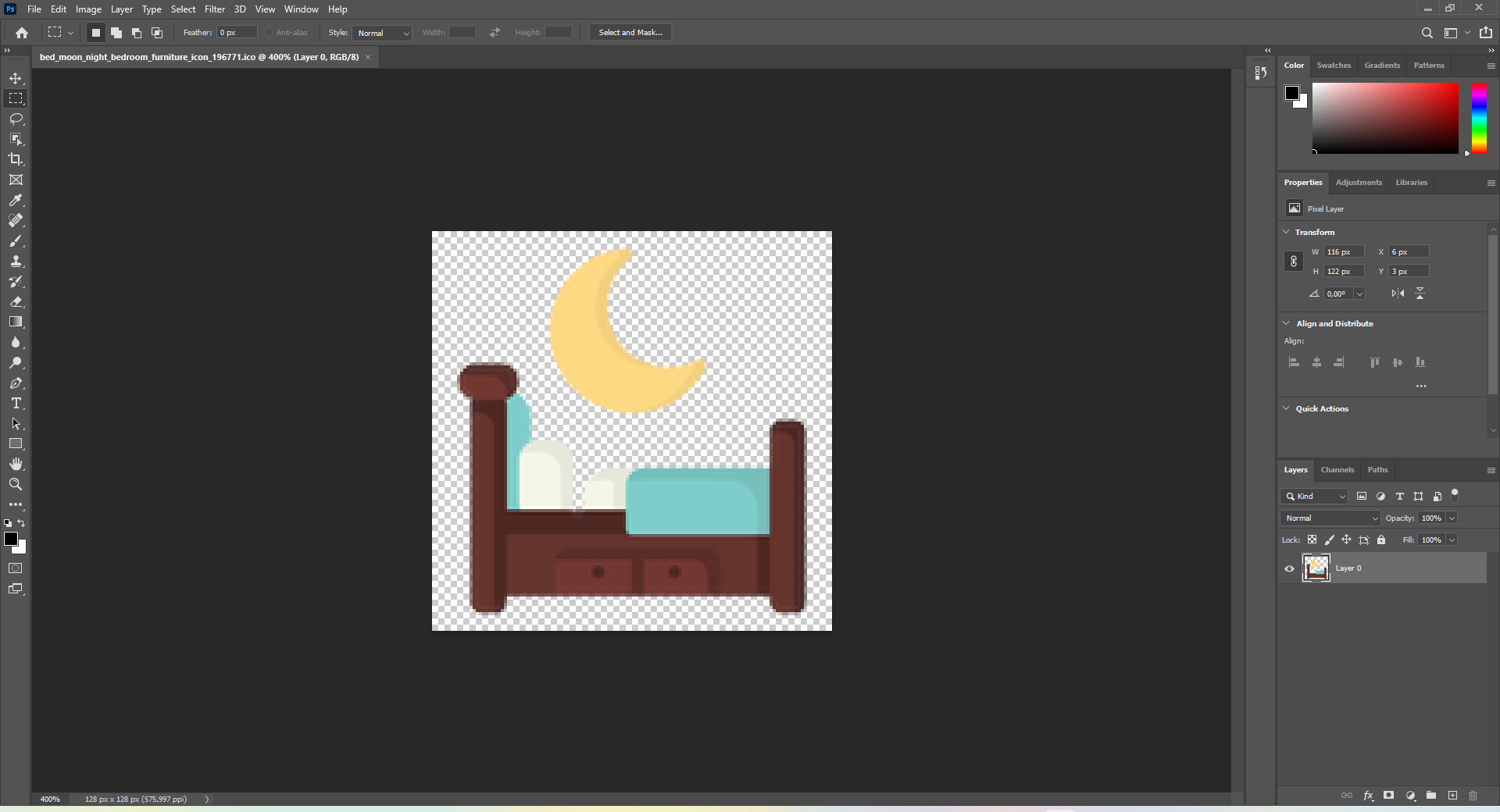Open the Select menu
The width and height of the screenshot is (1500, 812).
[x=183, y=9]
